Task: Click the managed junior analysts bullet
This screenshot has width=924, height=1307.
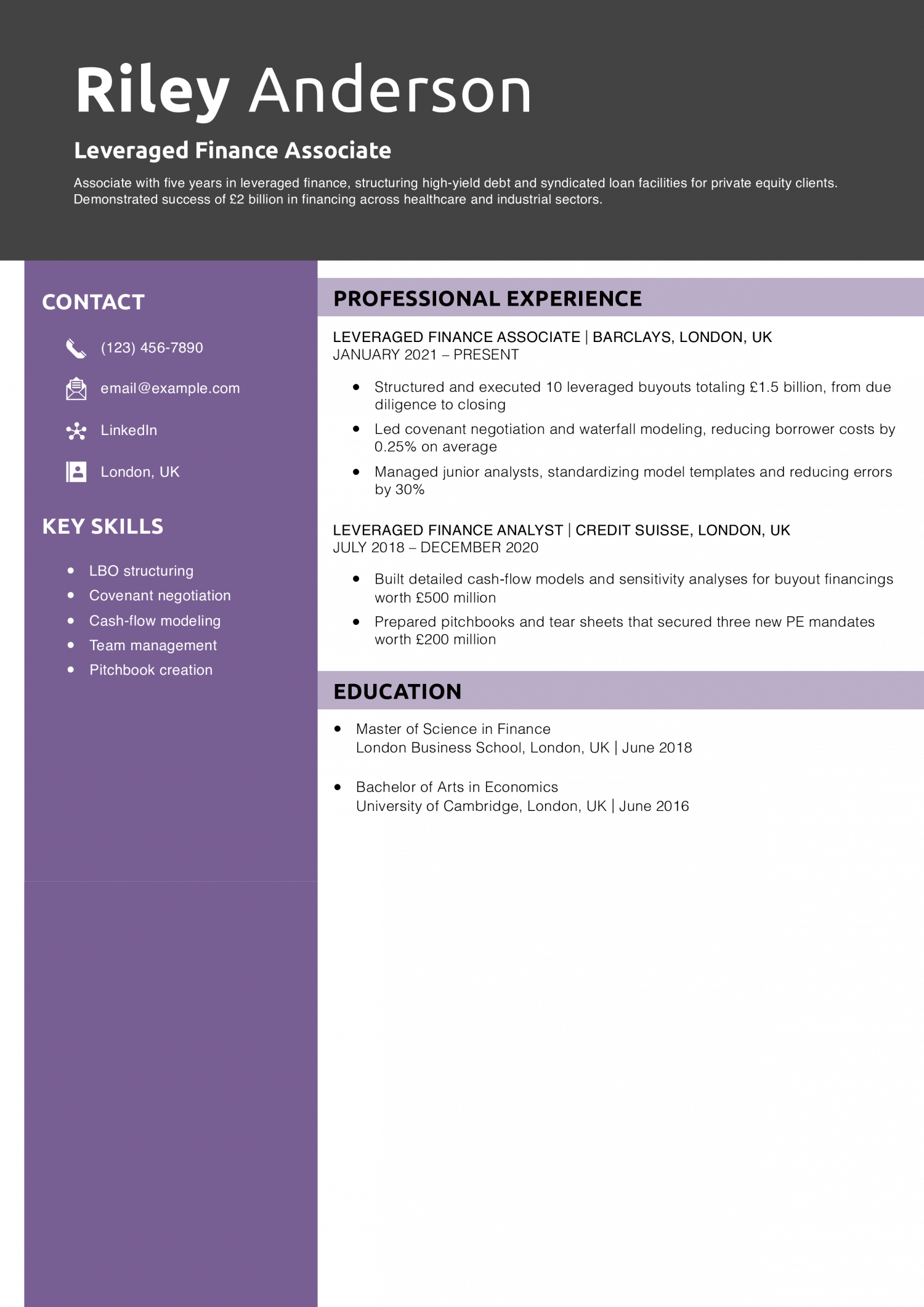Action: click(x=633, y=481)
